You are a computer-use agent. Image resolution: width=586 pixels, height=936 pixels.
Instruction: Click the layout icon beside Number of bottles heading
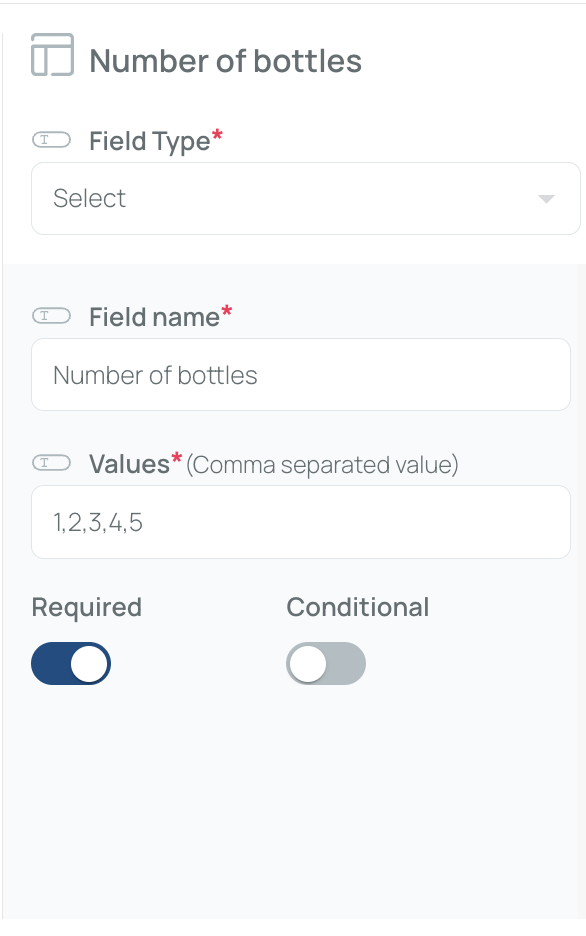pos(53,55)
